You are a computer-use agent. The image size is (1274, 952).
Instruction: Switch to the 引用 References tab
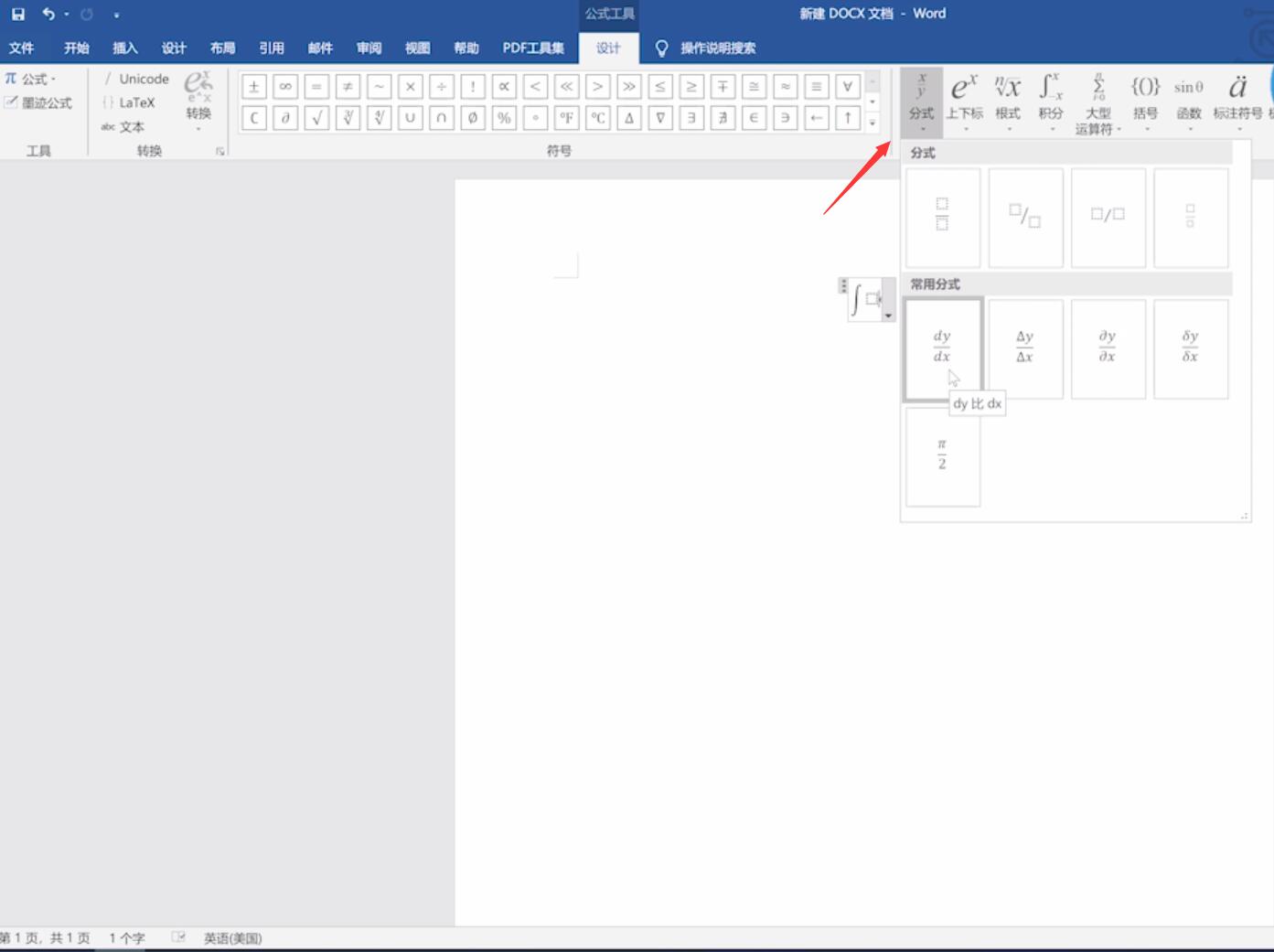click(272, 48)
